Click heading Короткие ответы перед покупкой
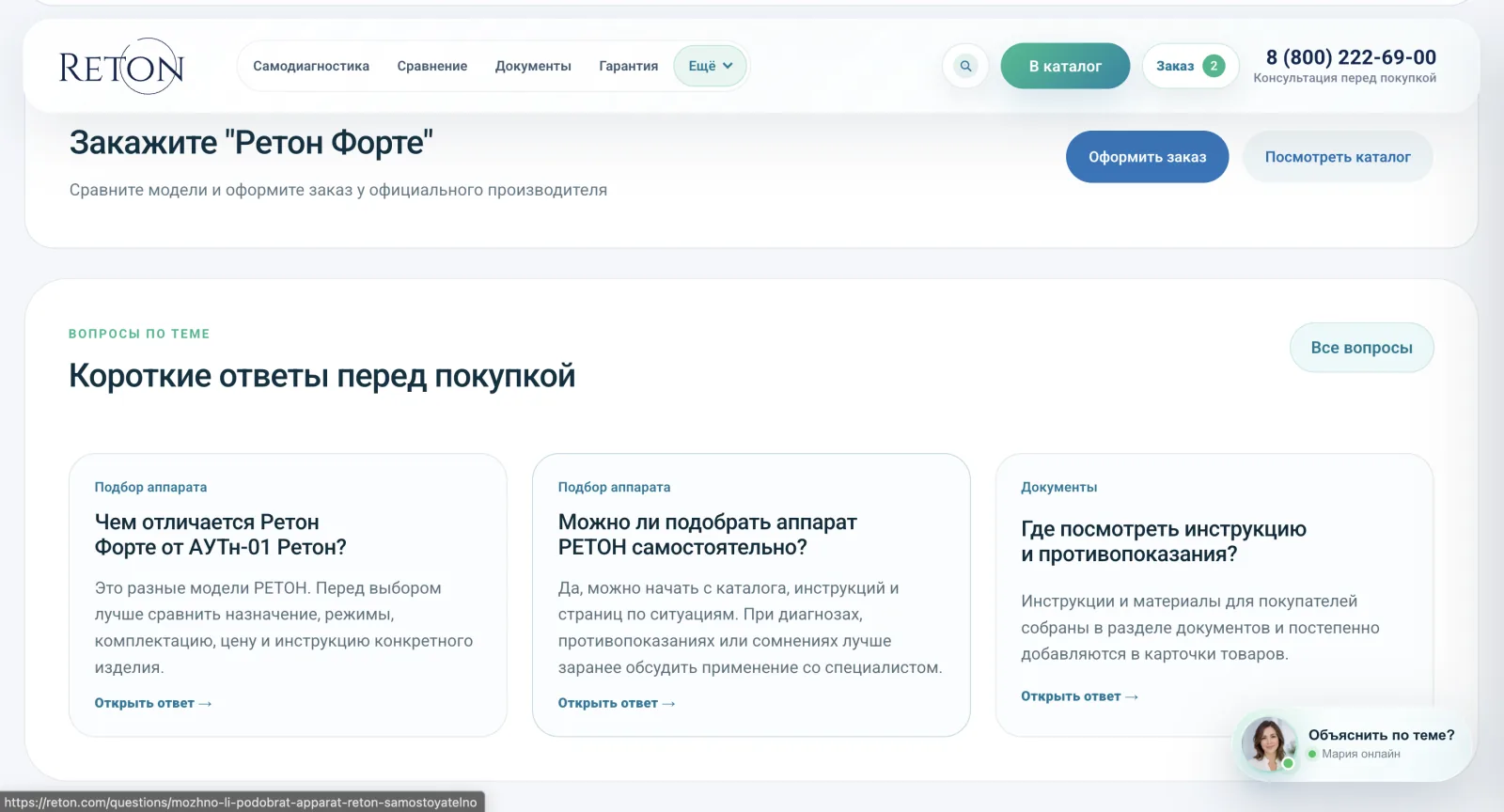Screen dimensions: 1504x812 (x=322, y=376)
